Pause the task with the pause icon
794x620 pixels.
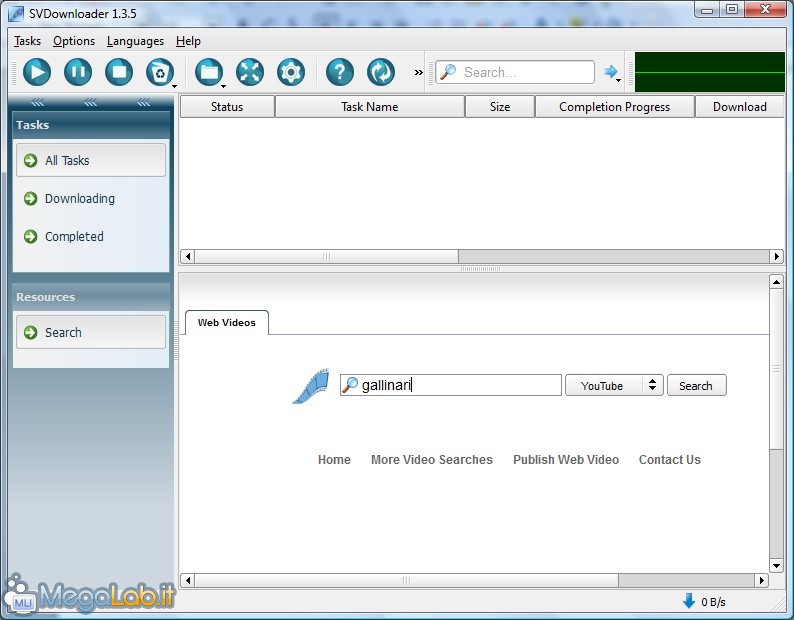click(78, 72)
